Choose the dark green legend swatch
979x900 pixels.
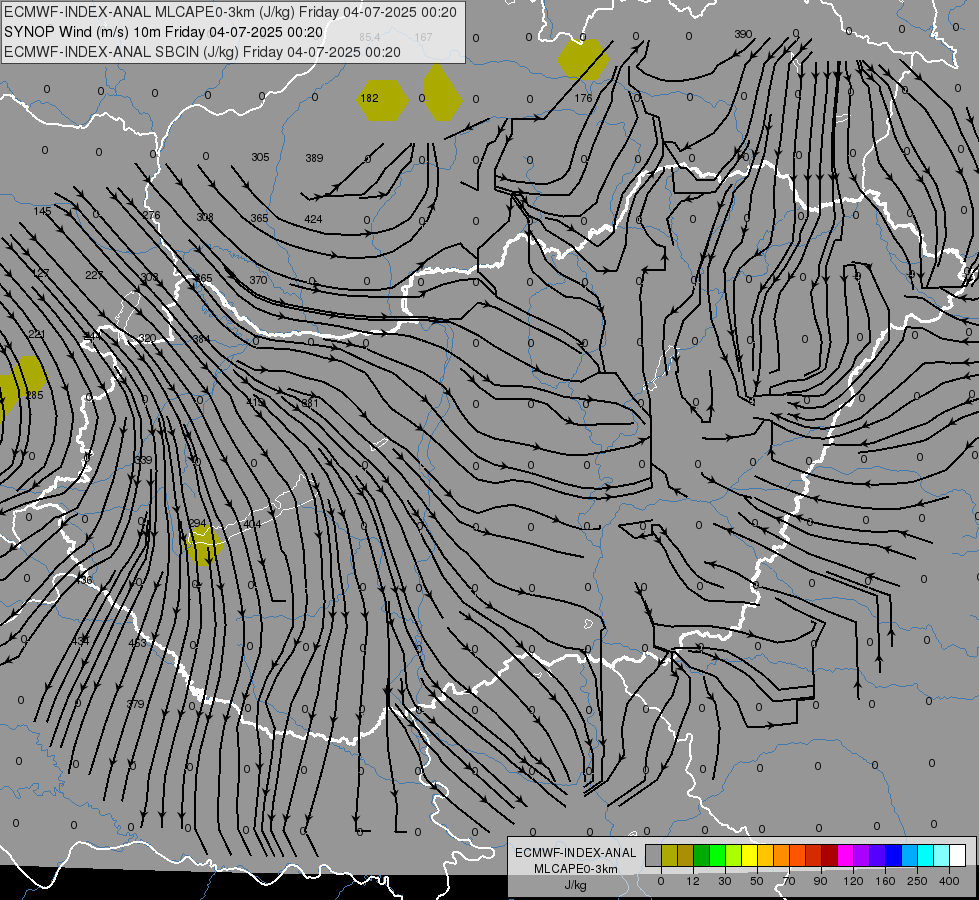pyautogui.click(x=701, y=856)
